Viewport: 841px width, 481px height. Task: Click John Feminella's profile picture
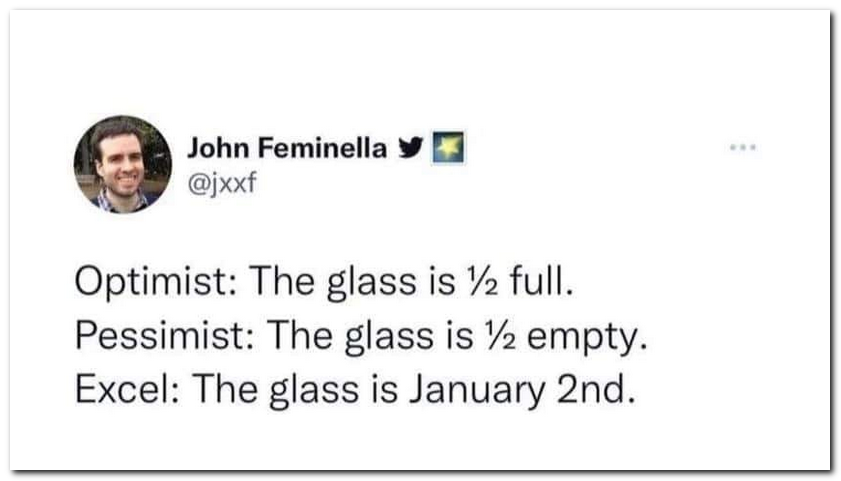[x=123, y=164]
